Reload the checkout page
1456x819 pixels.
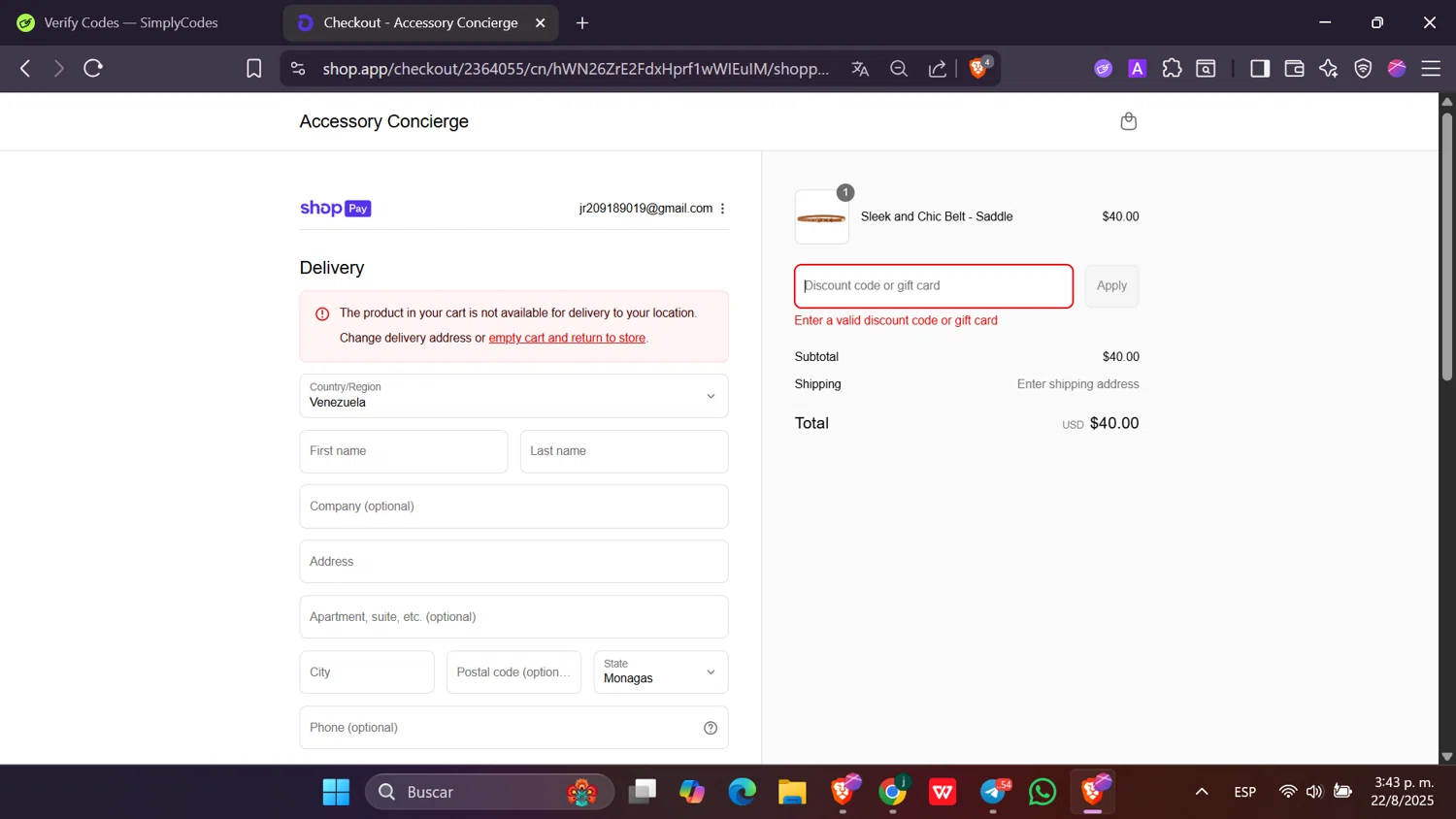(x=93, y=68)
